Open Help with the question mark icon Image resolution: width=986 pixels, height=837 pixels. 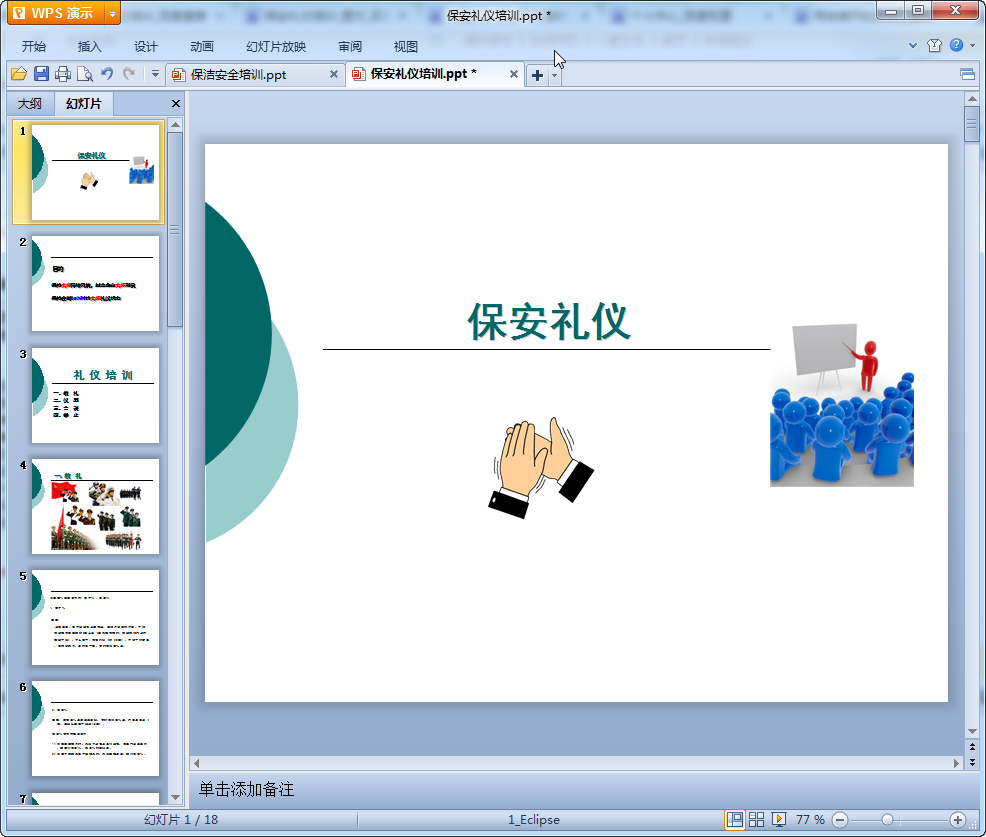[956, 45]
